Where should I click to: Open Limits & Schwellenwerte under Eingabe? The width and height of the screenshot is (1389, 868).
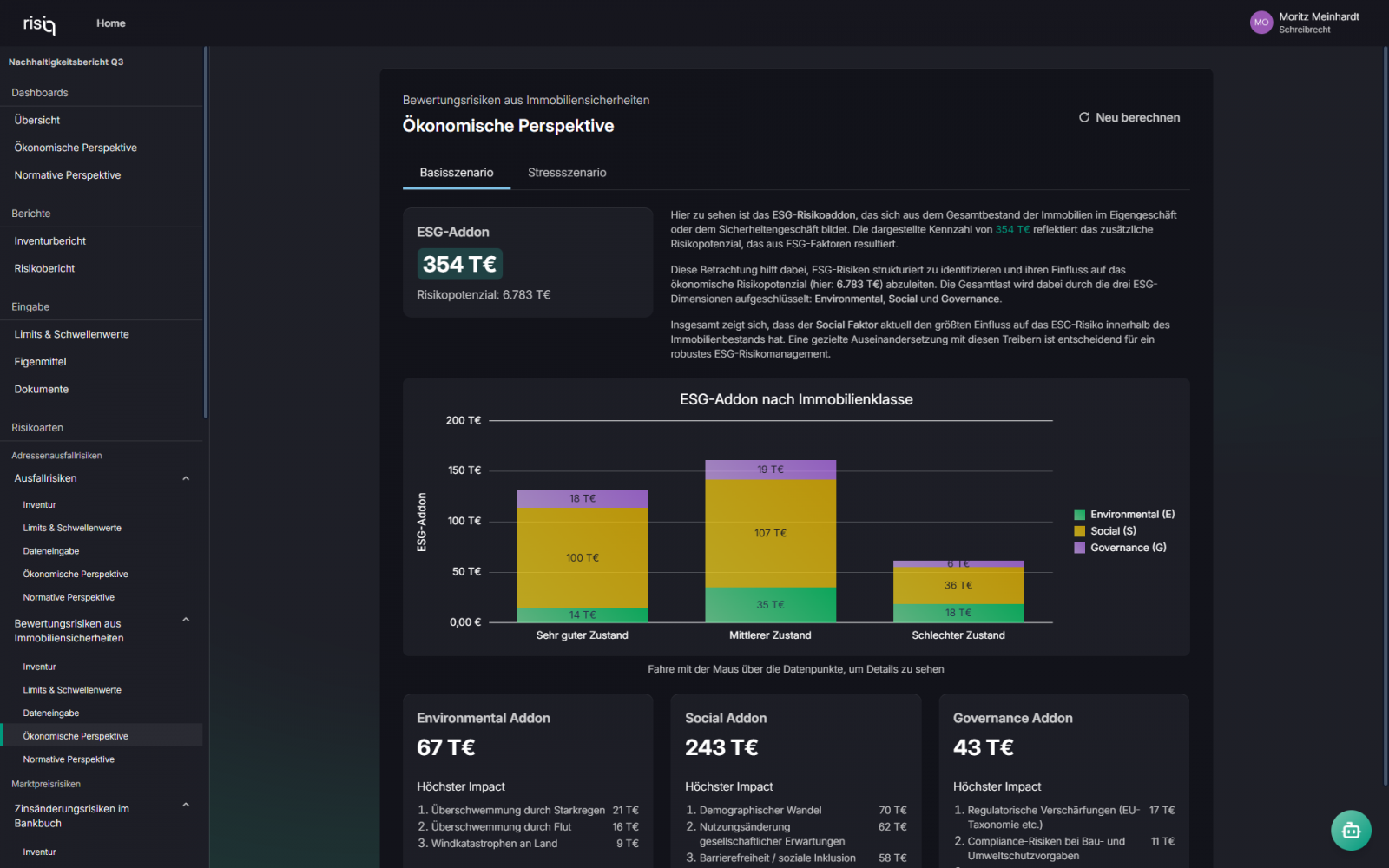71,334
